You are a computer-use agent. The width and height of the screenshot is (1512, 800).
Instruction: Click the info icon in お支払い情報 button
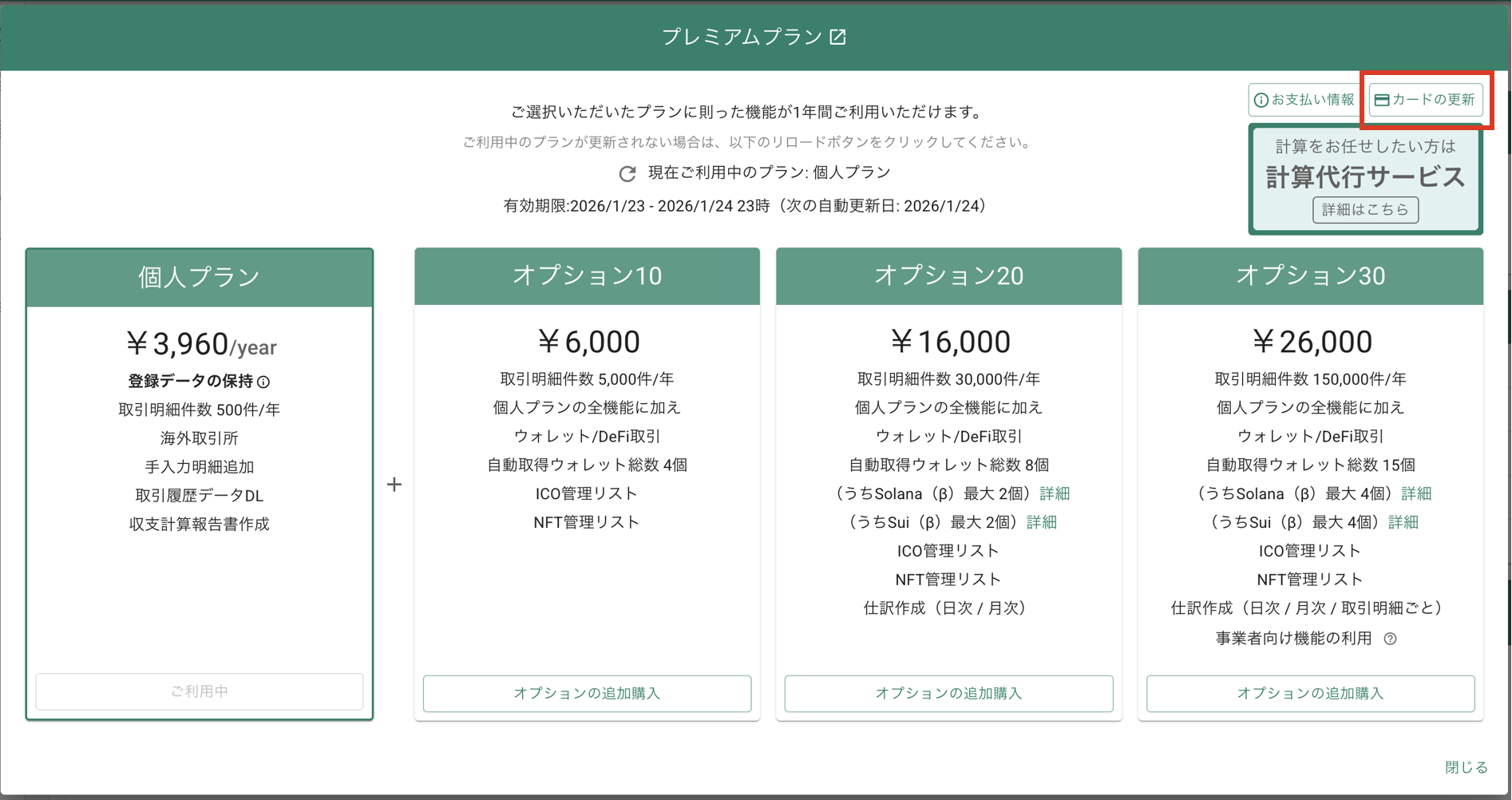(1261, 101)
